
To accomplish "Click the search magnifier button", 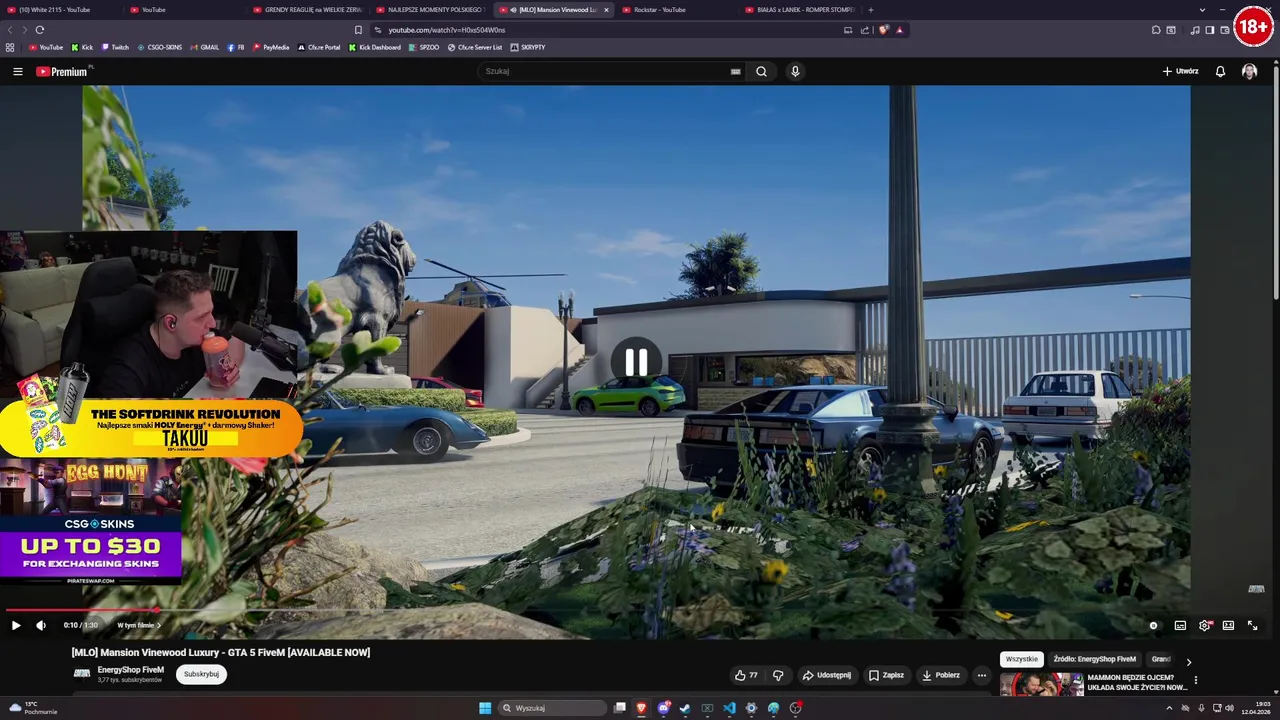I will point(761,71).
